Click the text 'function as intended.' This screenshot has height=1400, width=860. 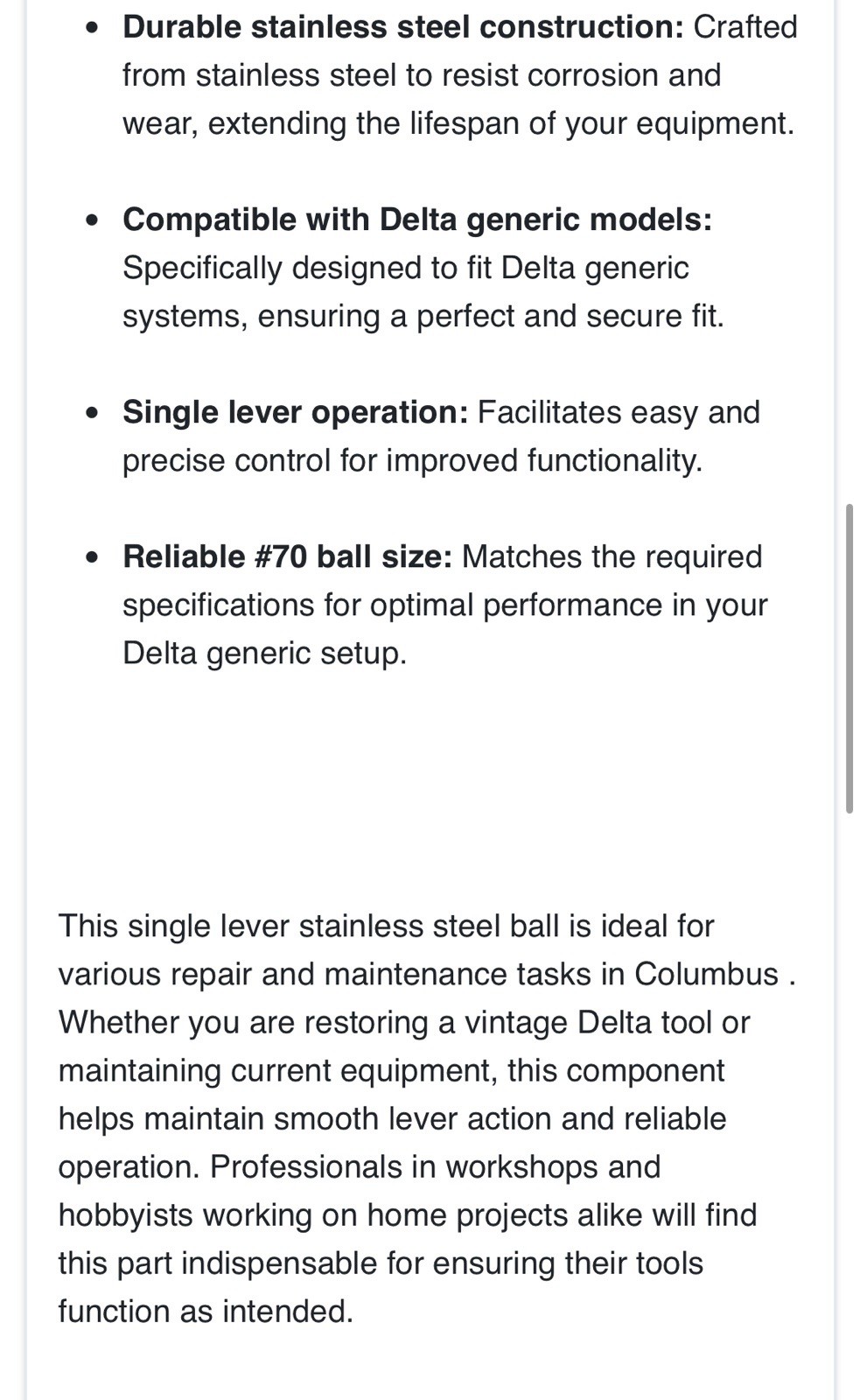click(206, 1311)
